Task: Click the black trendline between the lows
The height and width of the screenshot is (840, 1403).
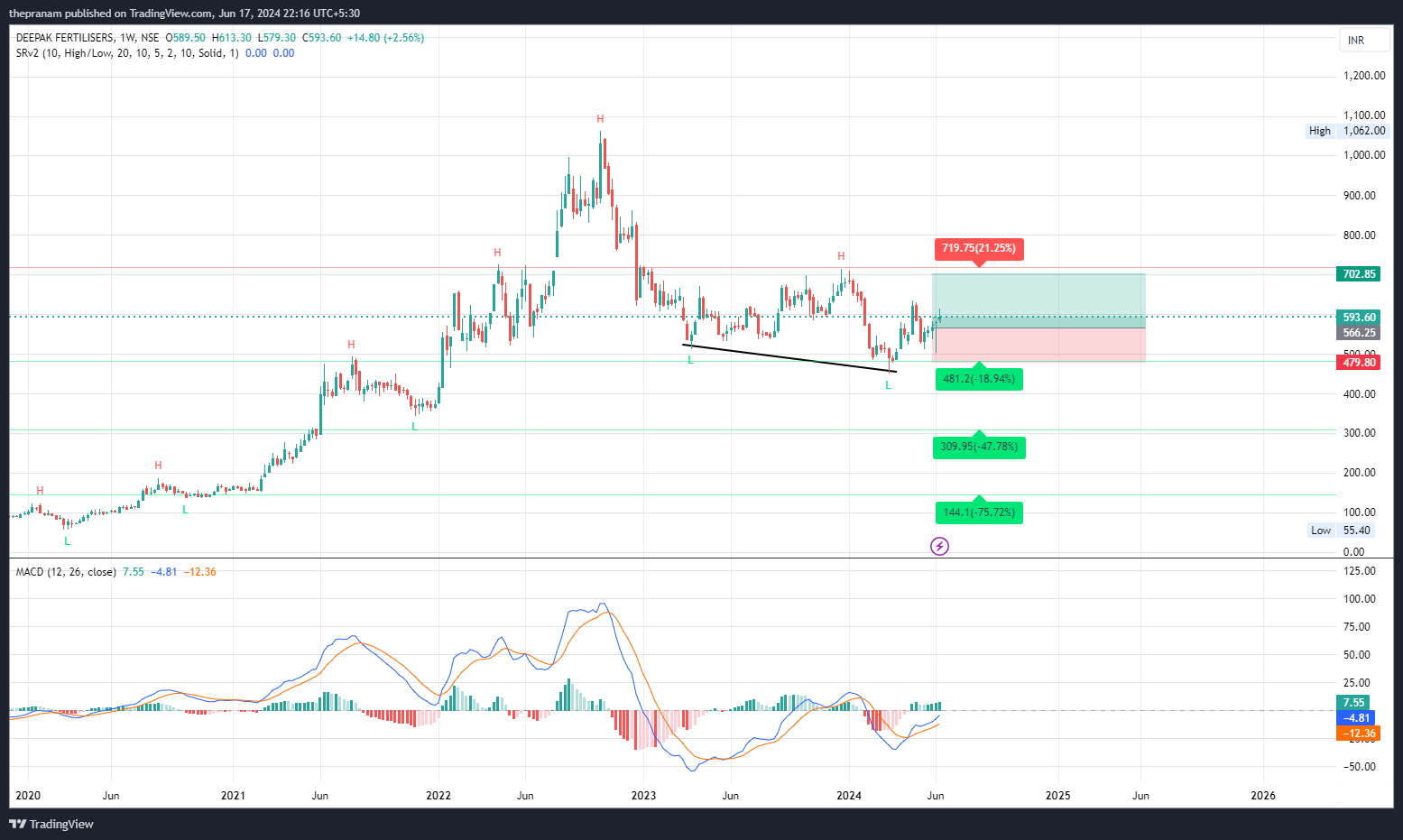Action: 789,358
